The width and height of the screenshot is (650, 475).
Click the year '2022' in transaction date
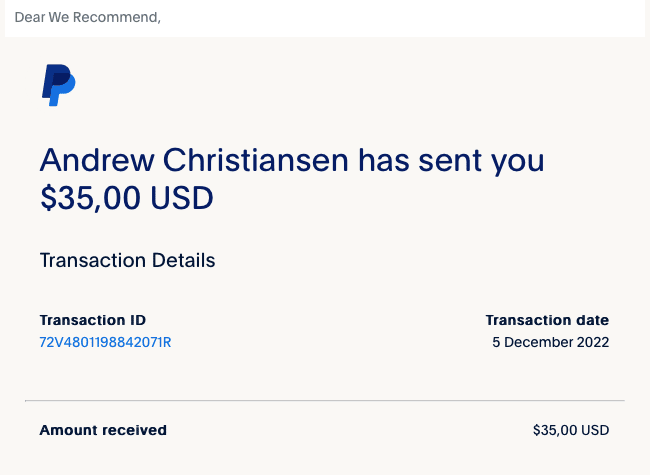click(593, 342)
